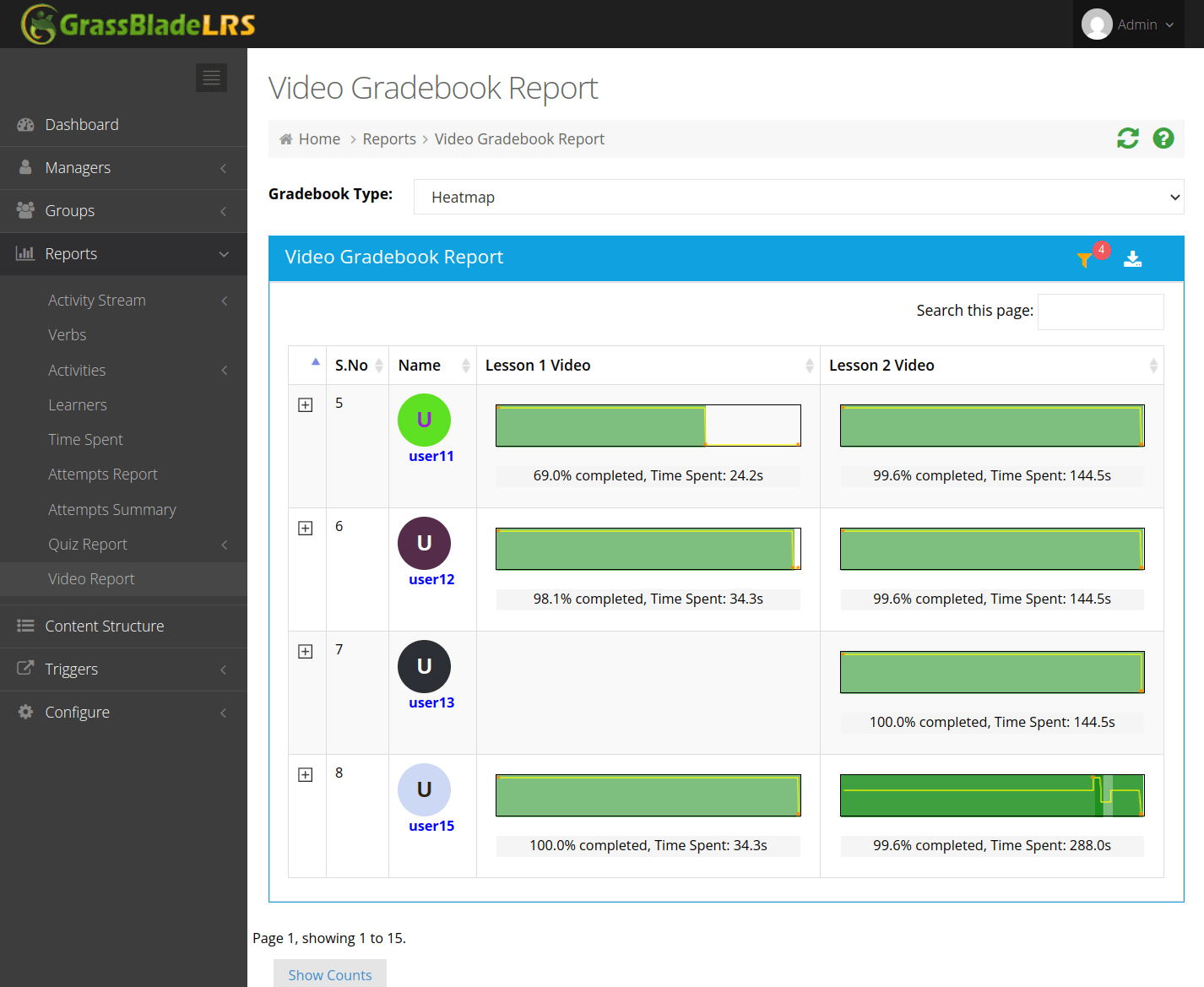The height and width of the screenshot is (987, 1204).
Task: Download the report using download icon
Action: [x=1133, y=259]
